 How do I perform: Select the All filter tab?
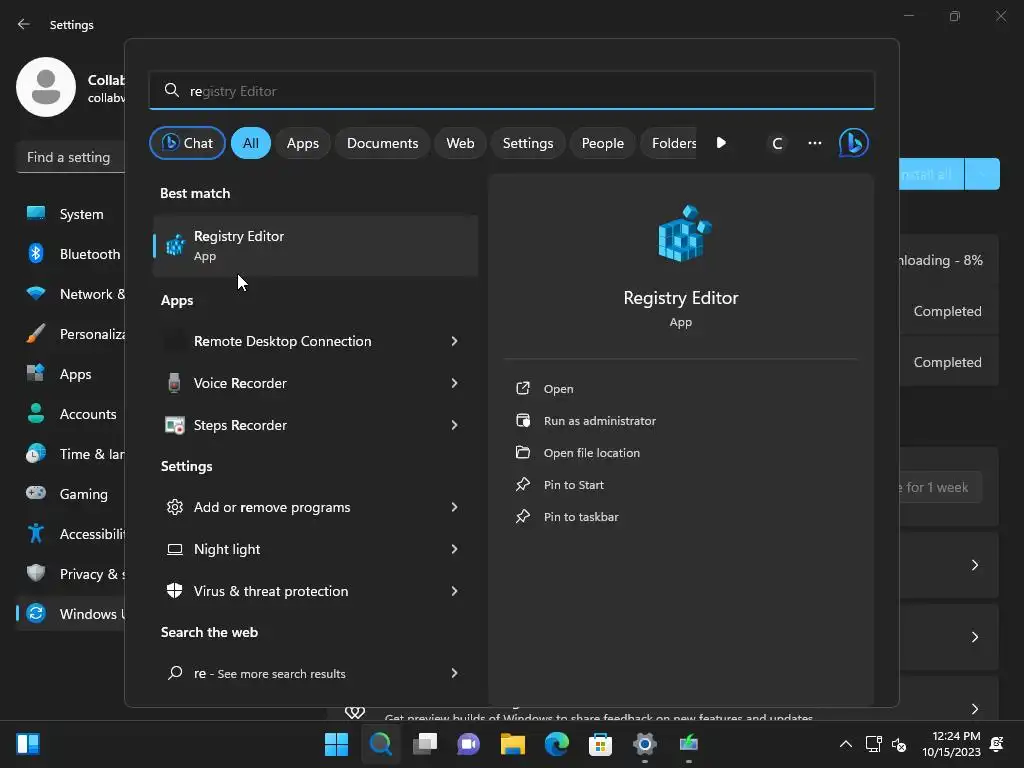(x=251, y=143)
